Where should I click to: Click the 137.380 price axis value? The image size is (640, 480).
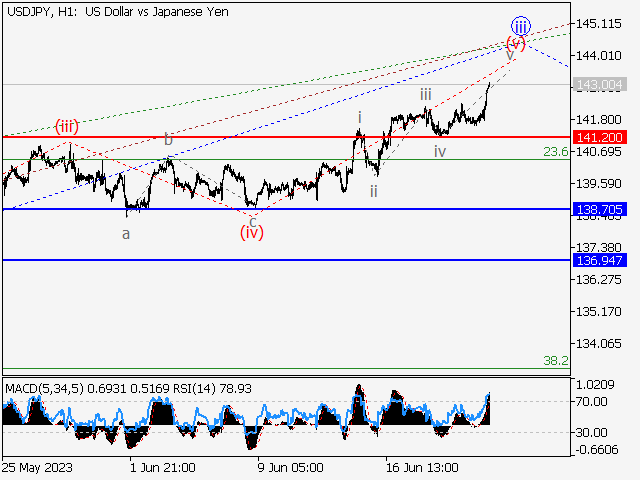pos(598,247)
